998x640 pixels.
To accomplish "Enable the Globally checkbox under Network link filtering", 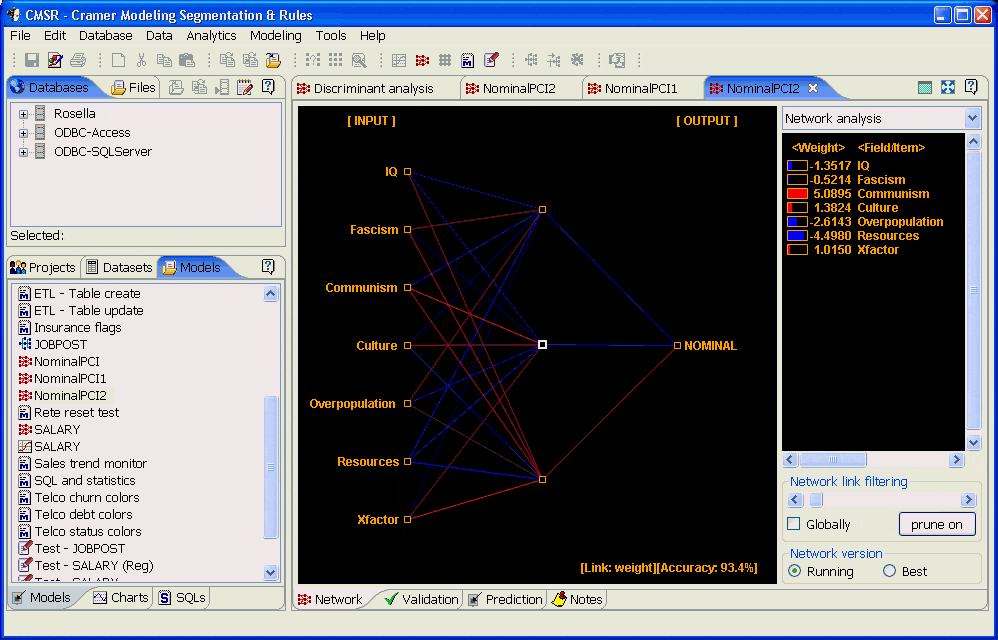I will (795, 524).
